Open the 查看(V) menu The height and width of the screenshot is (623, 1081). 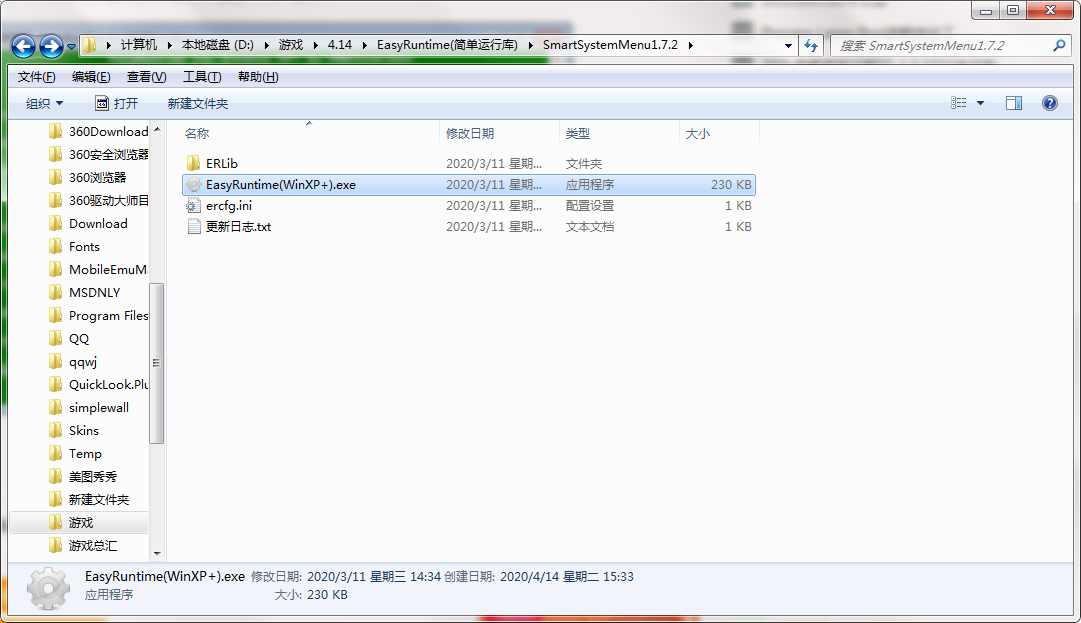[146, 76]
